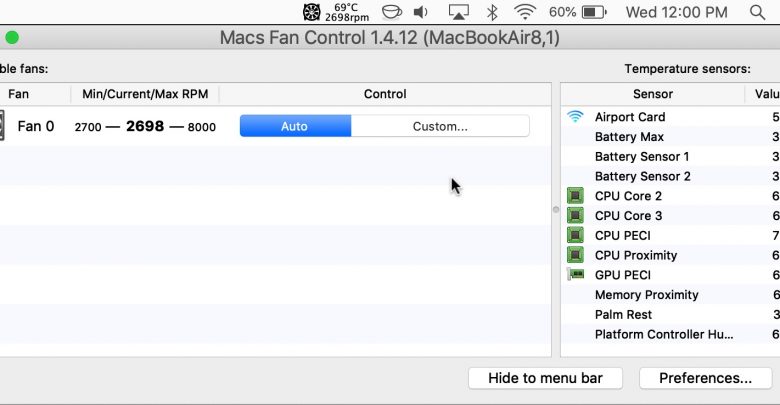Click the CPU PECI chip icon
Screen dimensions: 780x405
pyautogui.click(x=576, y=235)
